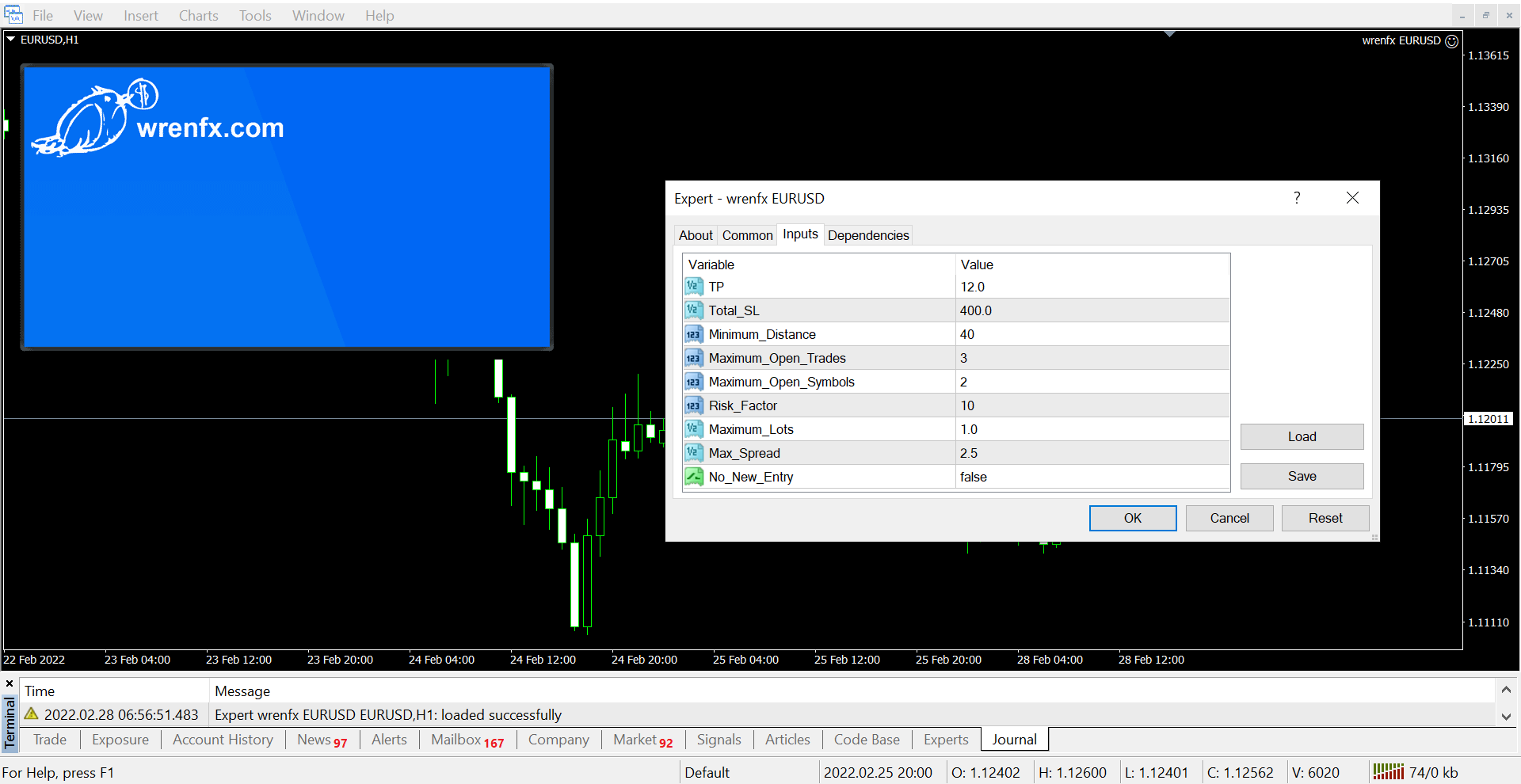Click the expert advisor smiley face icon

point(1451,41)
